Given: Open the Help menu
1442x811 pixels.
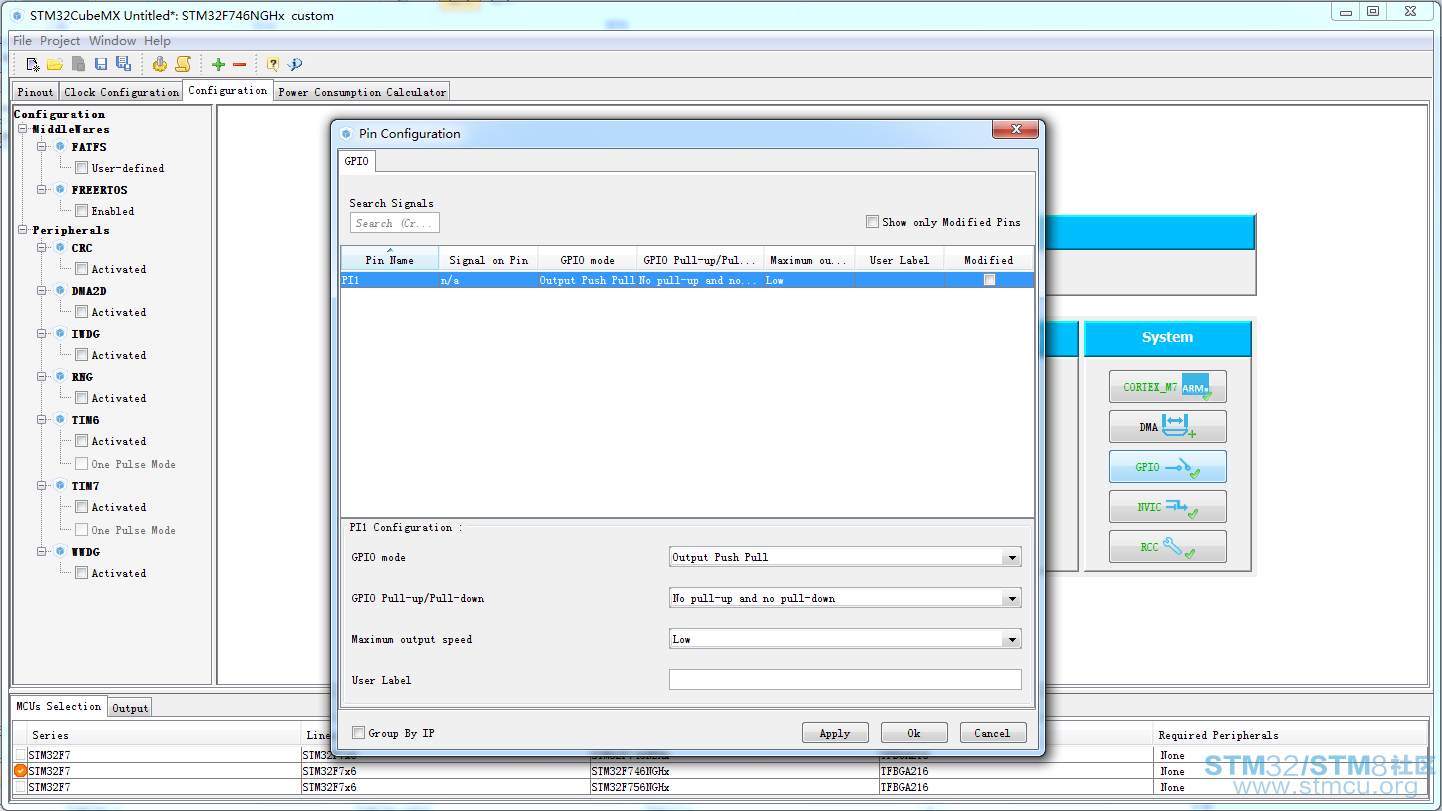Looking at the screenshot, I should 157,41.
